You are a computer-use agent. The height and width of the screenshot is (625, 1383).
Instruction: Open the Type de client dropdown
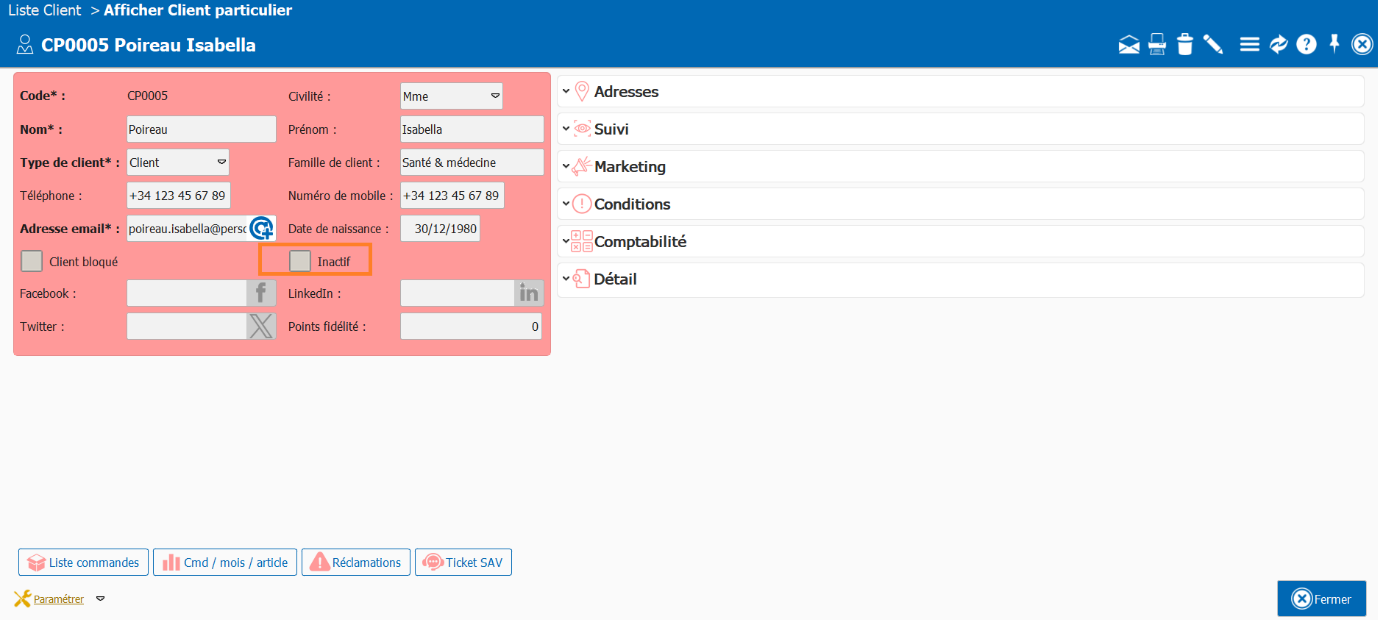pyautogui.click(x=178, y=162)
